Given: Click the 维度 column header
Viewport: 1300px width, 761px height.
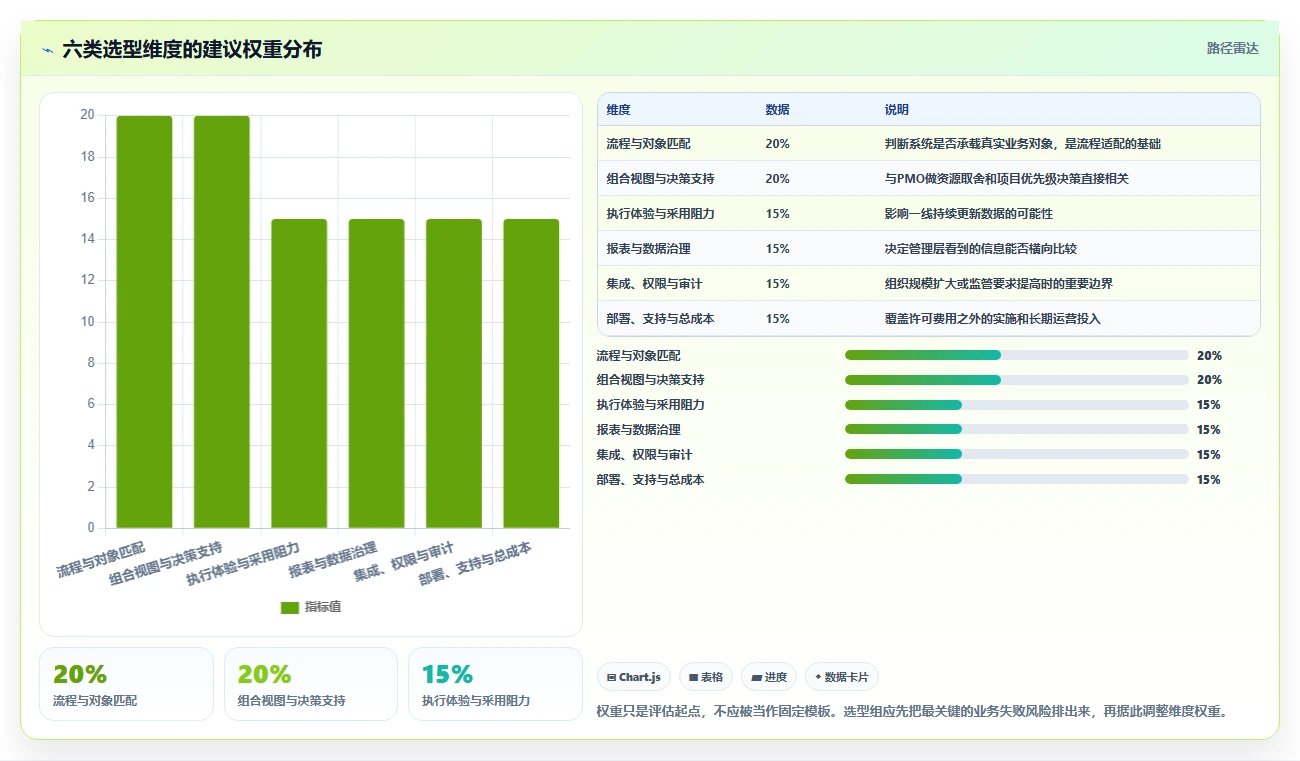Looking at the screenshot, I should [618, 110].
